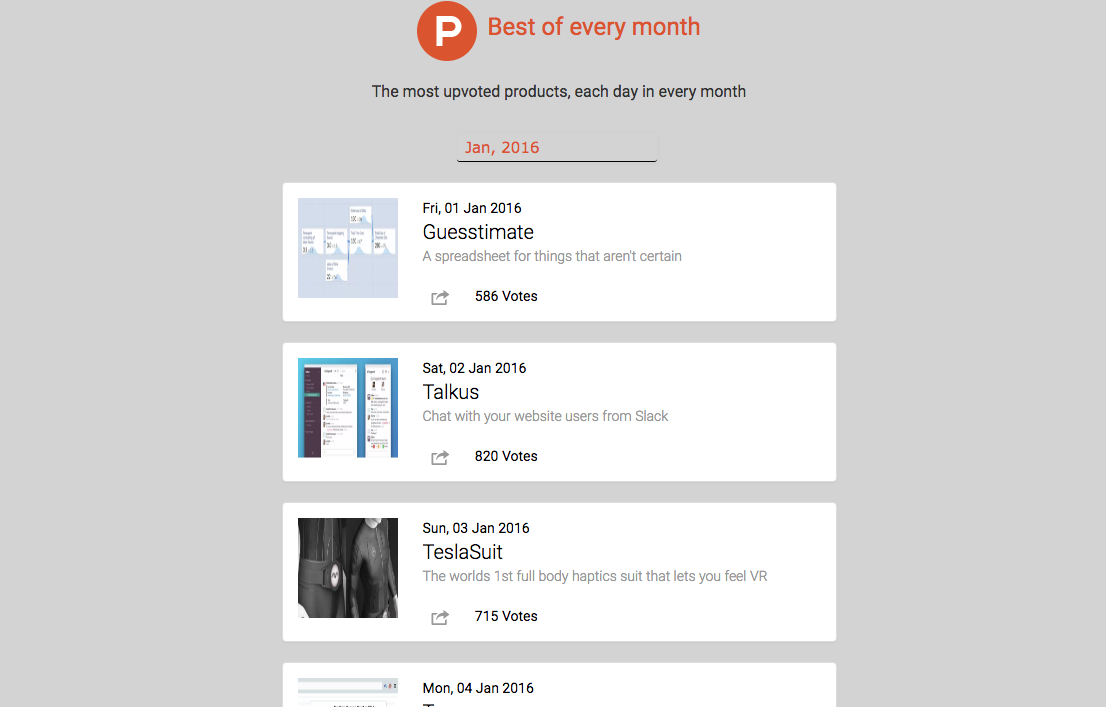Expand the month picker to choose another month

(x=557, y=147)
